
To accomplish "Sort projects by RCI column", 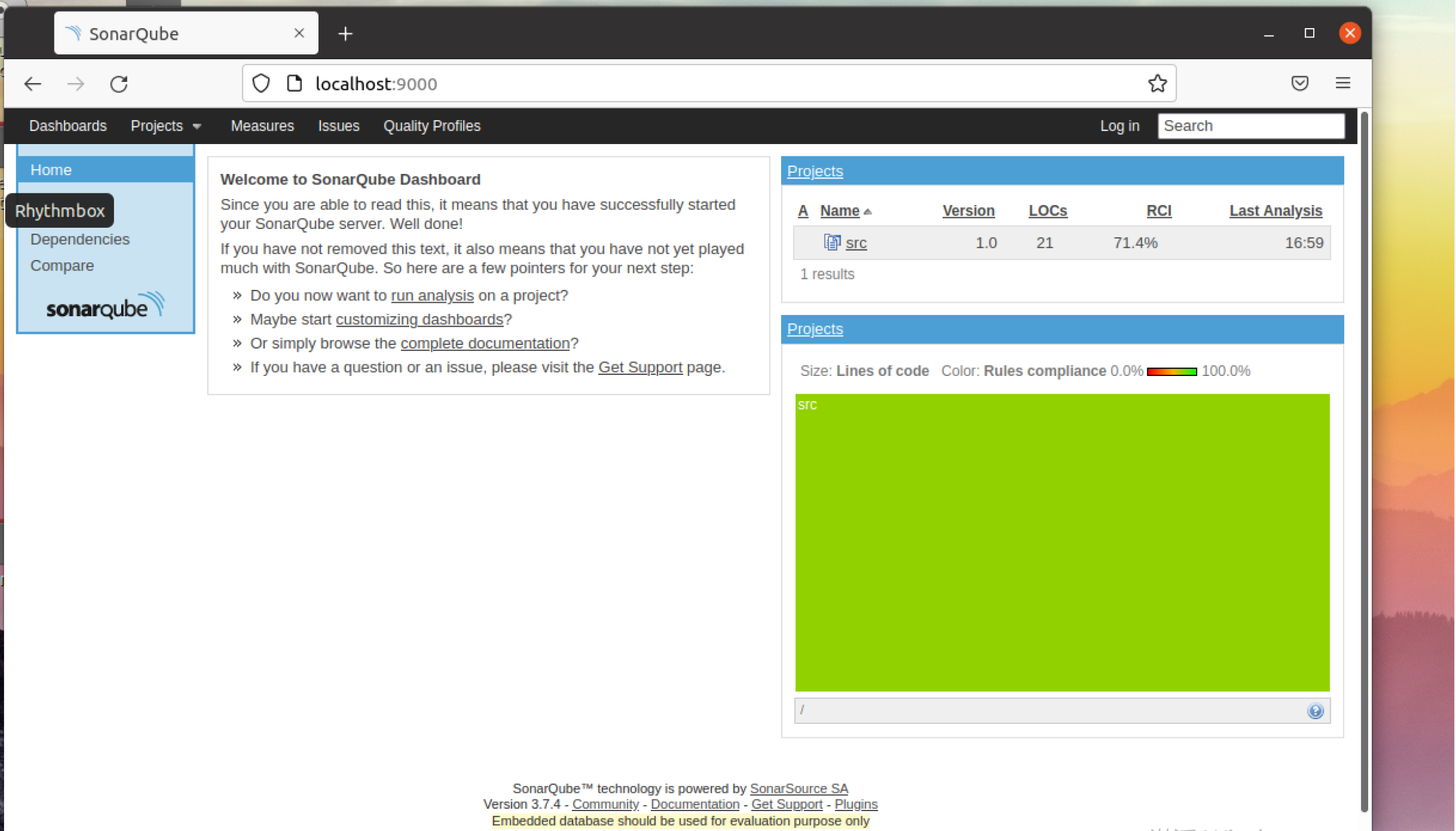I will [1158, 211].
